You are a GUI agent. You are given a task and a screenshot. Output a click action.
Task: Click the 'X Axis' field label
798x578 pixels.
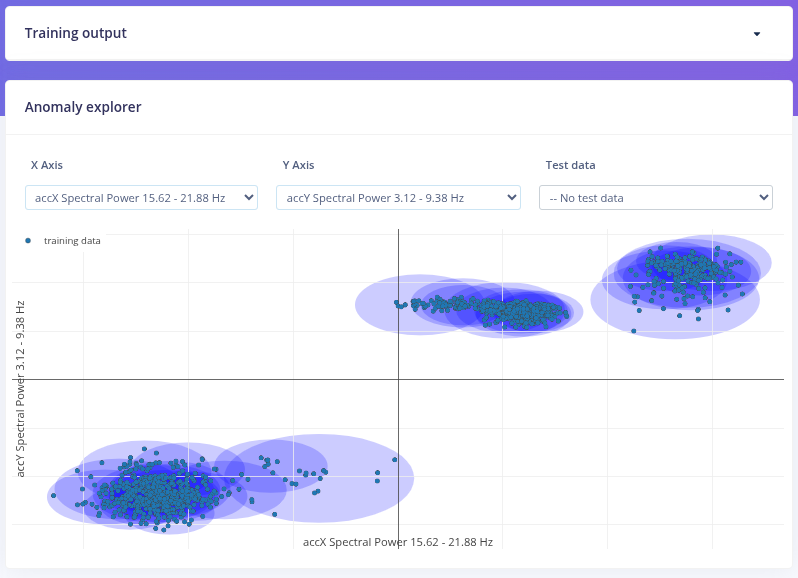[x=47, y=165]
